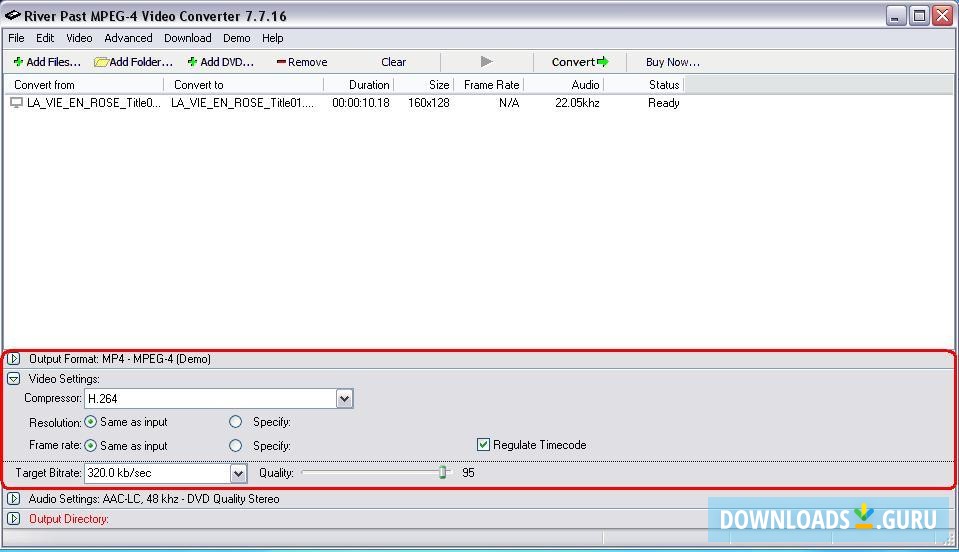Viewport: 959px width, 552px height.
Task: Click the N/A frame rate cell
Action: pyautogui.click(x=509, y=103)
